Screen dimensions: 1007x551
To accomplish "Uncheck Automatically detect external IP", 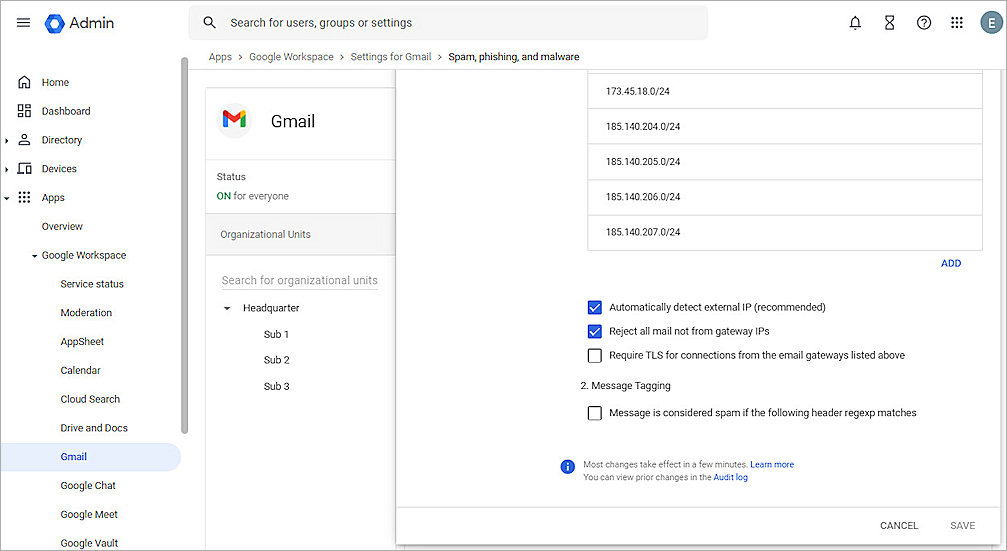I will [x=595, y=307].
